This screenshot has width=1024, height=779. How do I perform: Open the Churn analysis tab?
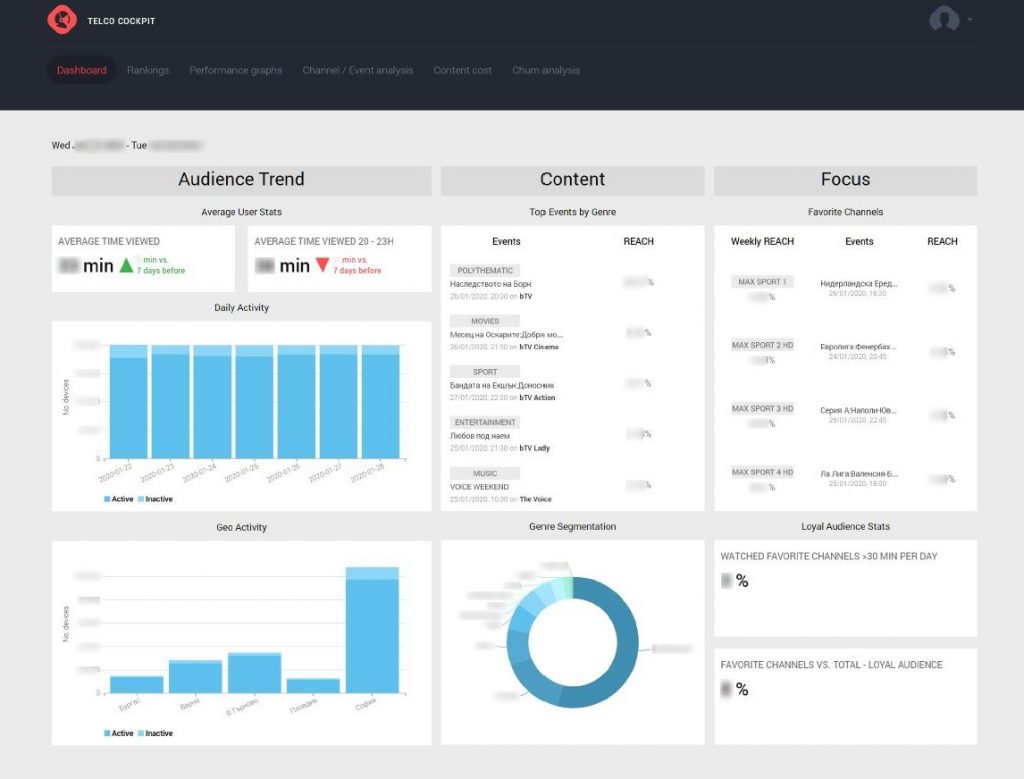546,71
